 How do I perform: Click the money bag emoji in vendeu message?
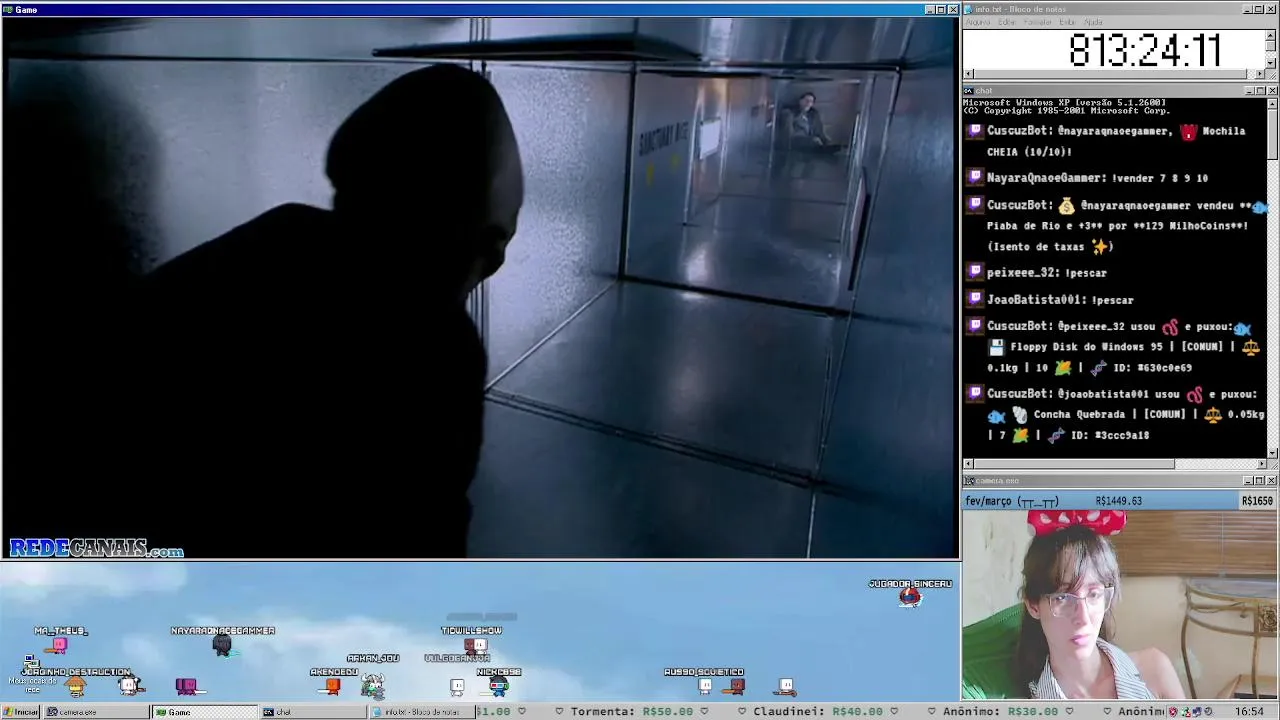pyautogui.click(x=1066, y=205)
